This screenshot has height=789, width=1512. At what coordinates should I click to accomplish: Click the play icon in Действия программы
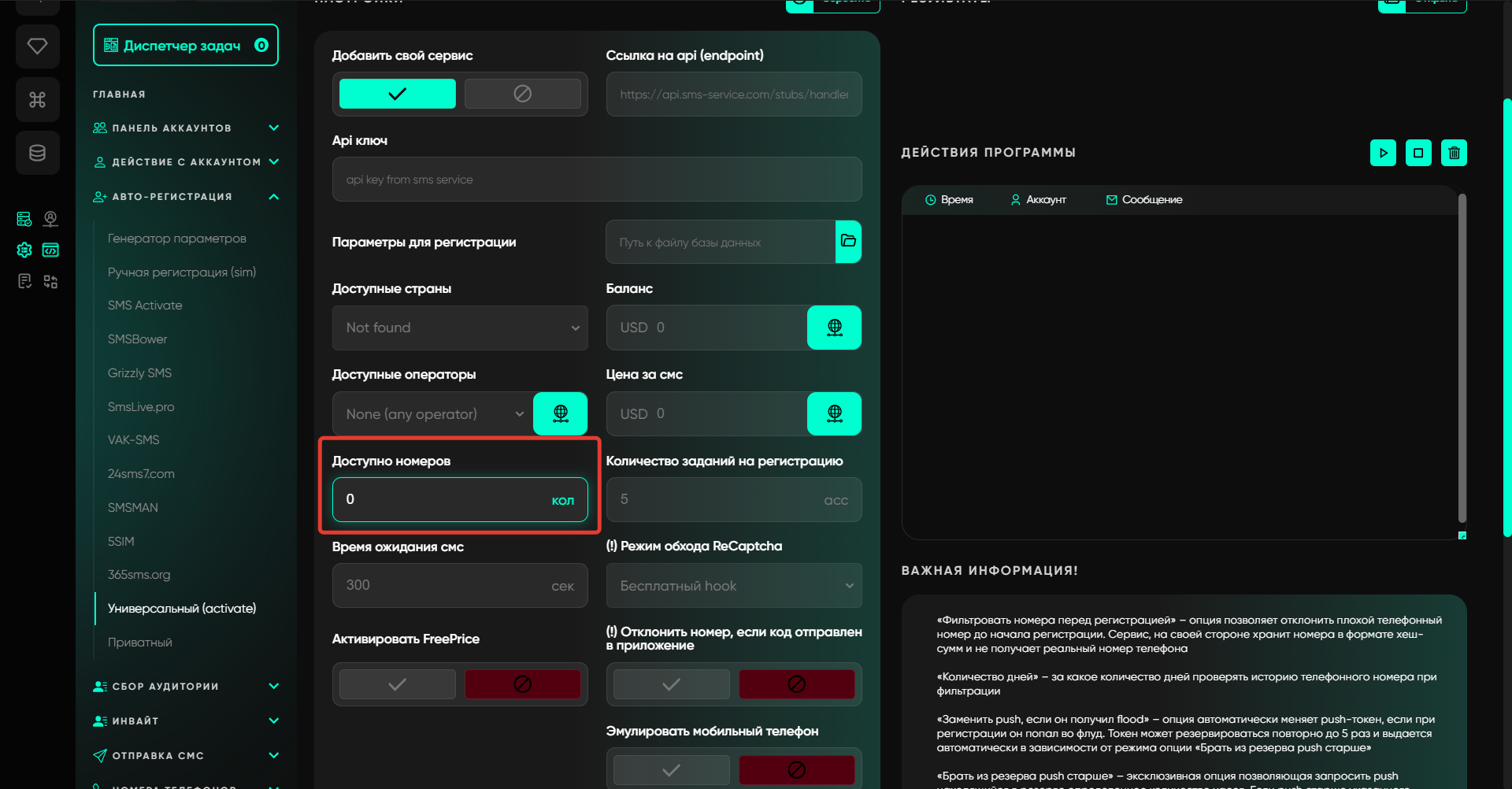click(x=1383, y=153)
